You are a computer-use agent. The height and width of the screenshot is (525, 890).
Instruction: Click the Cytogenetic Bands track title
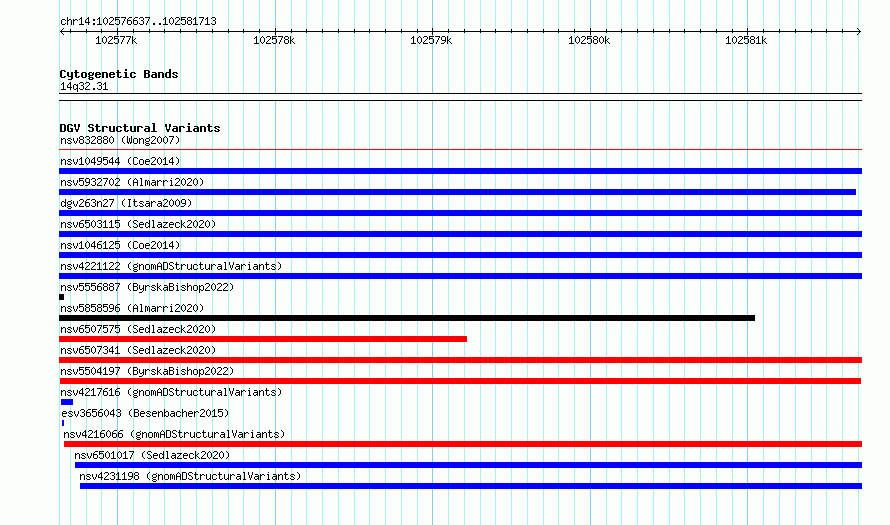[119, 74]
